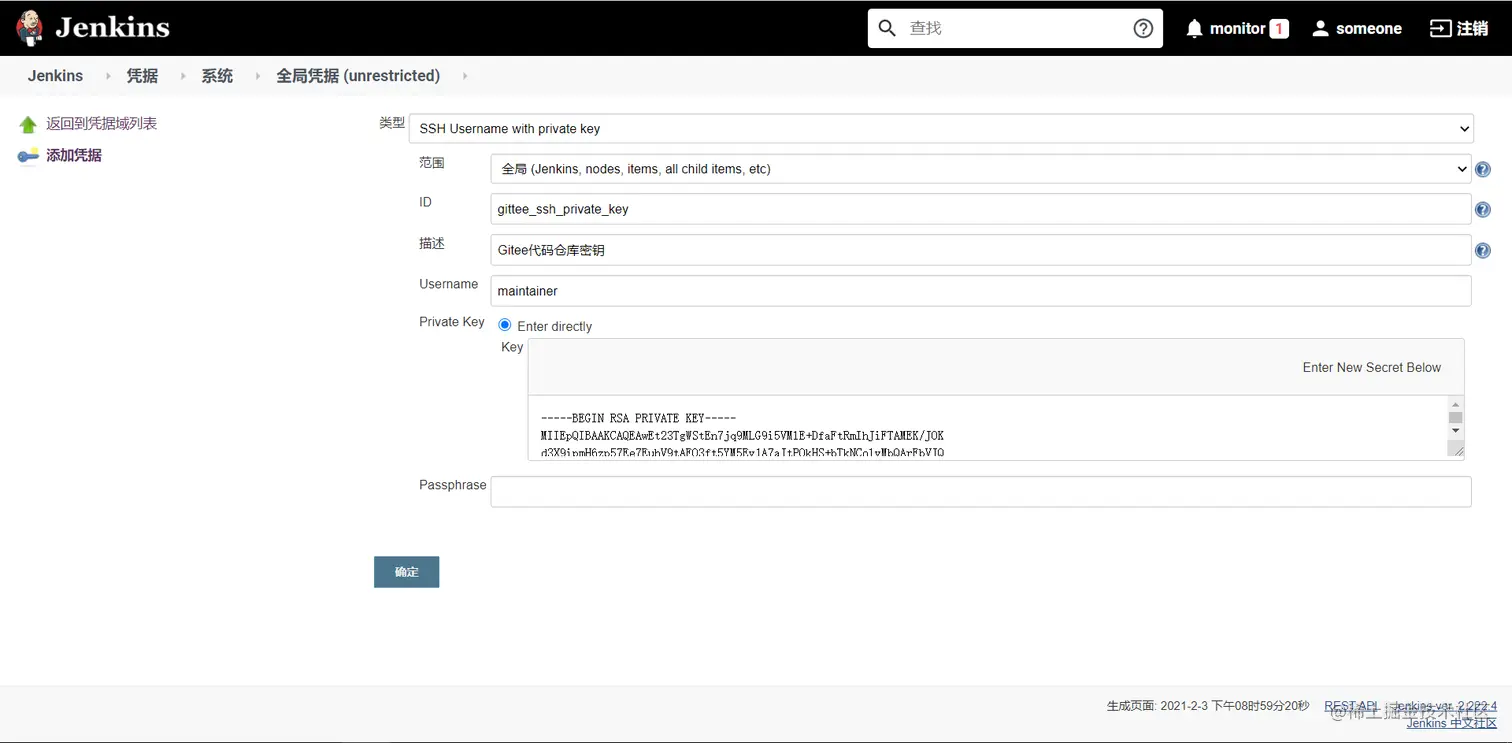Select the Enter directly radio button
This screenshot has height=743, width=1512.
point(505,325)
